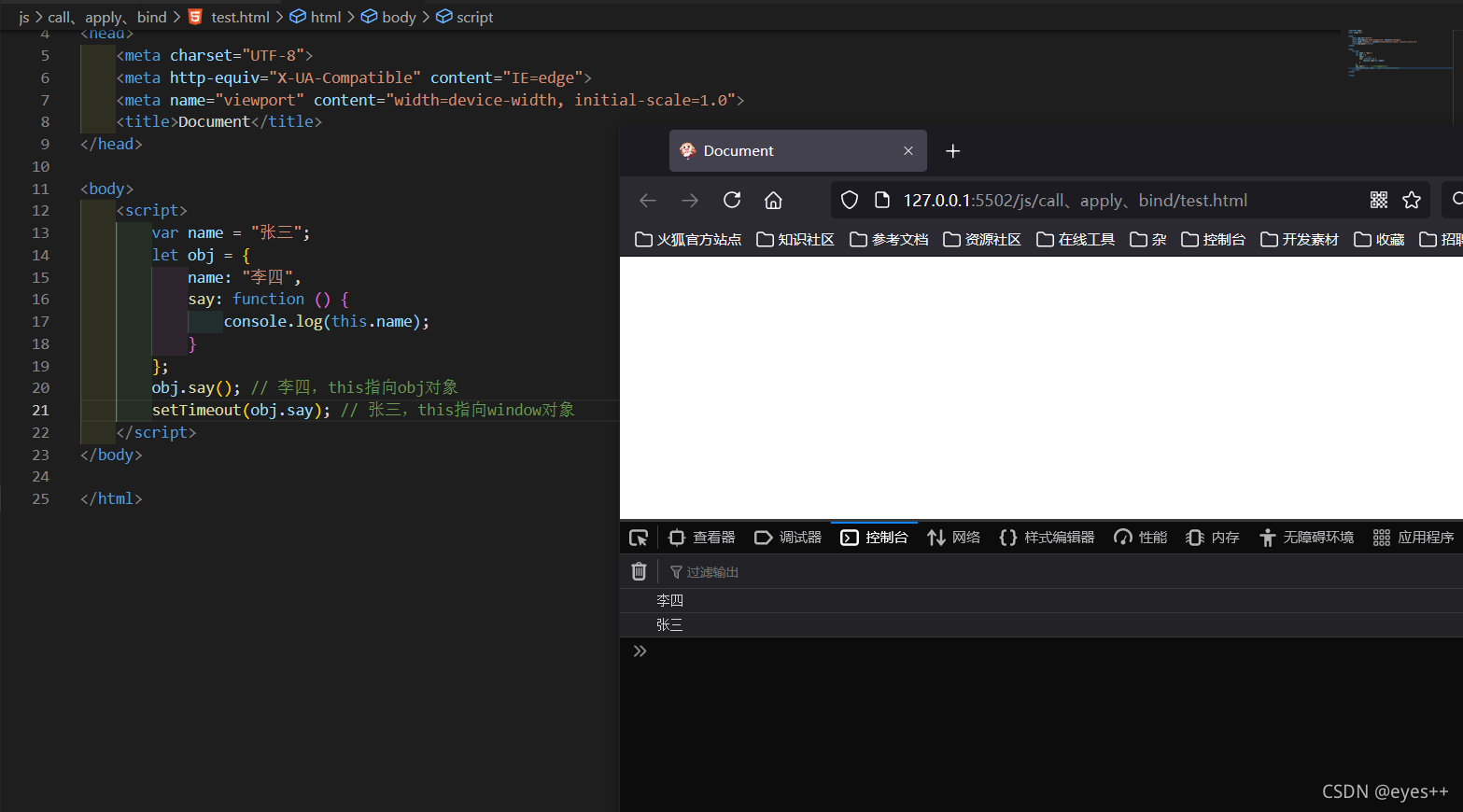Click the var name declaration
1463x812 pixels.
click(231, 233)
